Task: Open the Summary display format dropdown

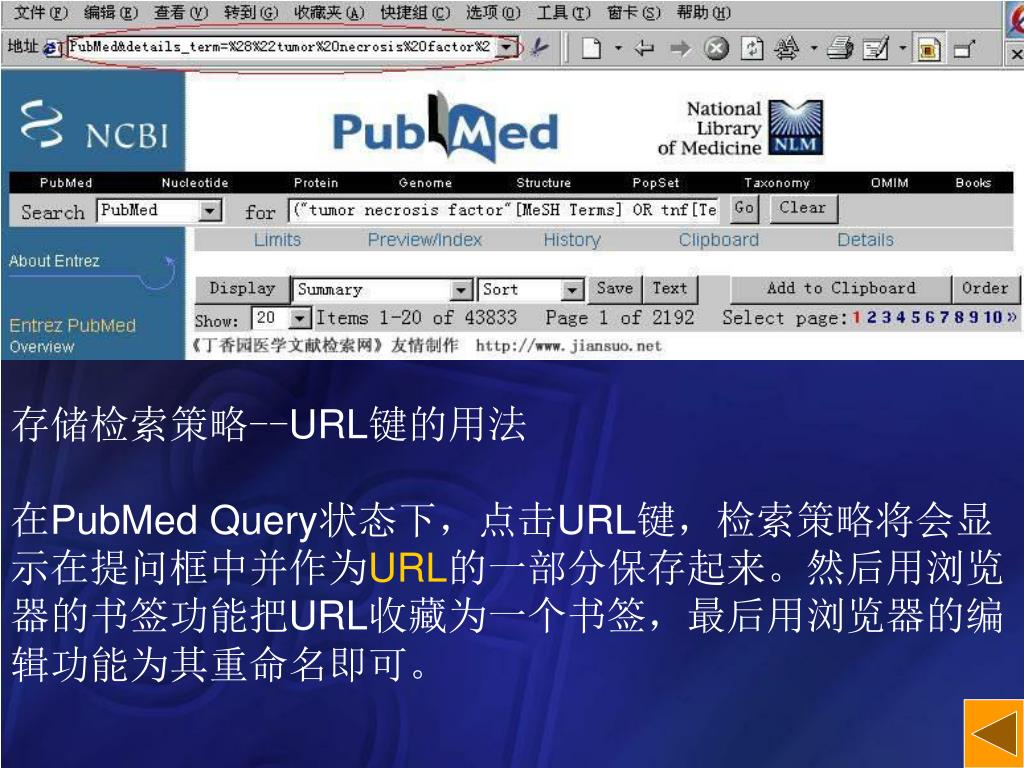Action: [382, 289]
